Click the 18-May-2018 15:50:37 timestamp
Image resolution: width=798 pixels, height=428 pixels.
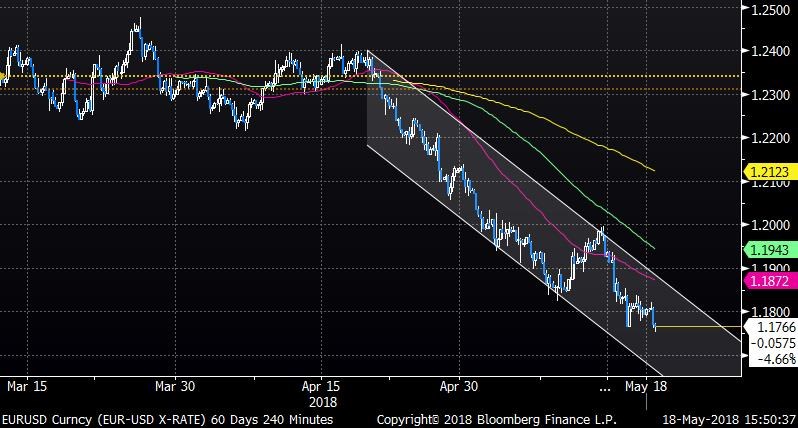coord(729,420)
